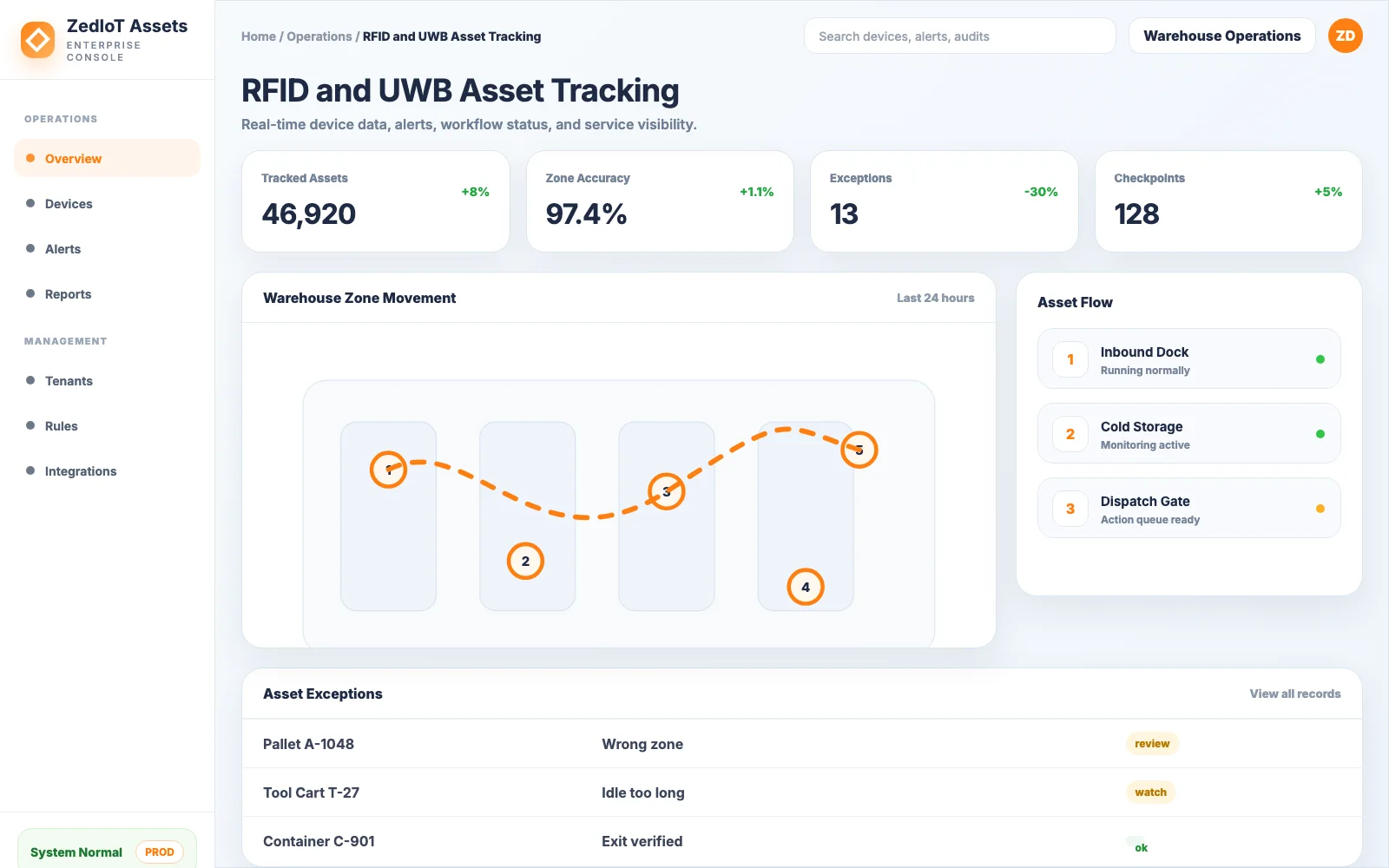Image resolution: width=1389 pixels, height=868 pixels.
Task: Click zone marker 1 on movement path
Action: [388, 470]
